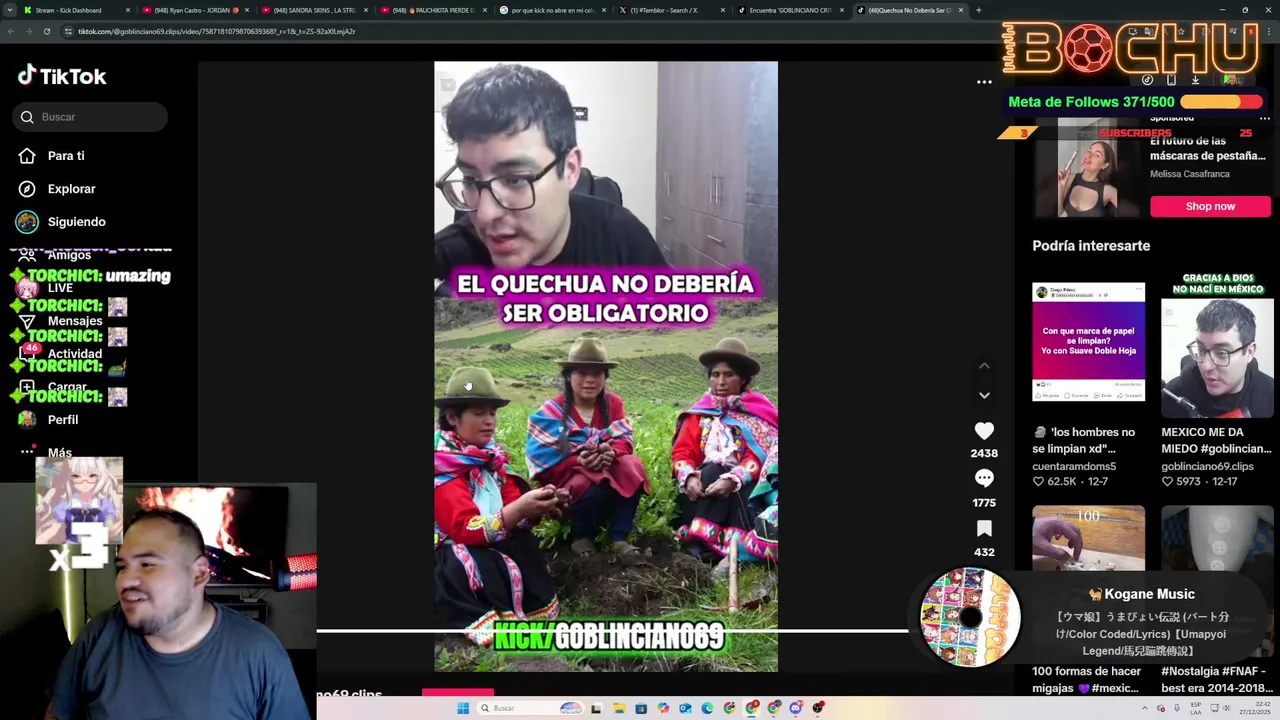The image size is (1280, 720).
Task: Go to previous video with up chevron
Action: (x=984, y=365)
